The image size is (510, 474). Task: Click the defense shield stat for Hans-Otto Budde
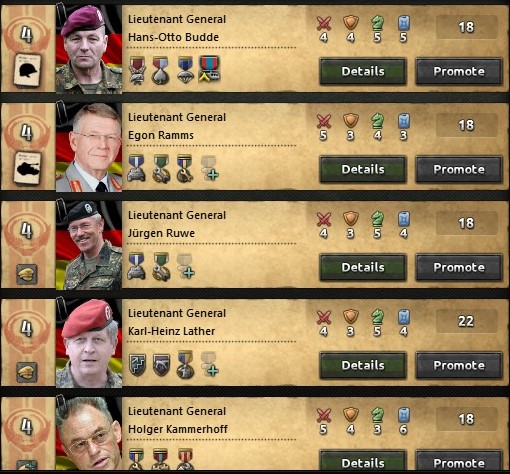(351, 29)
